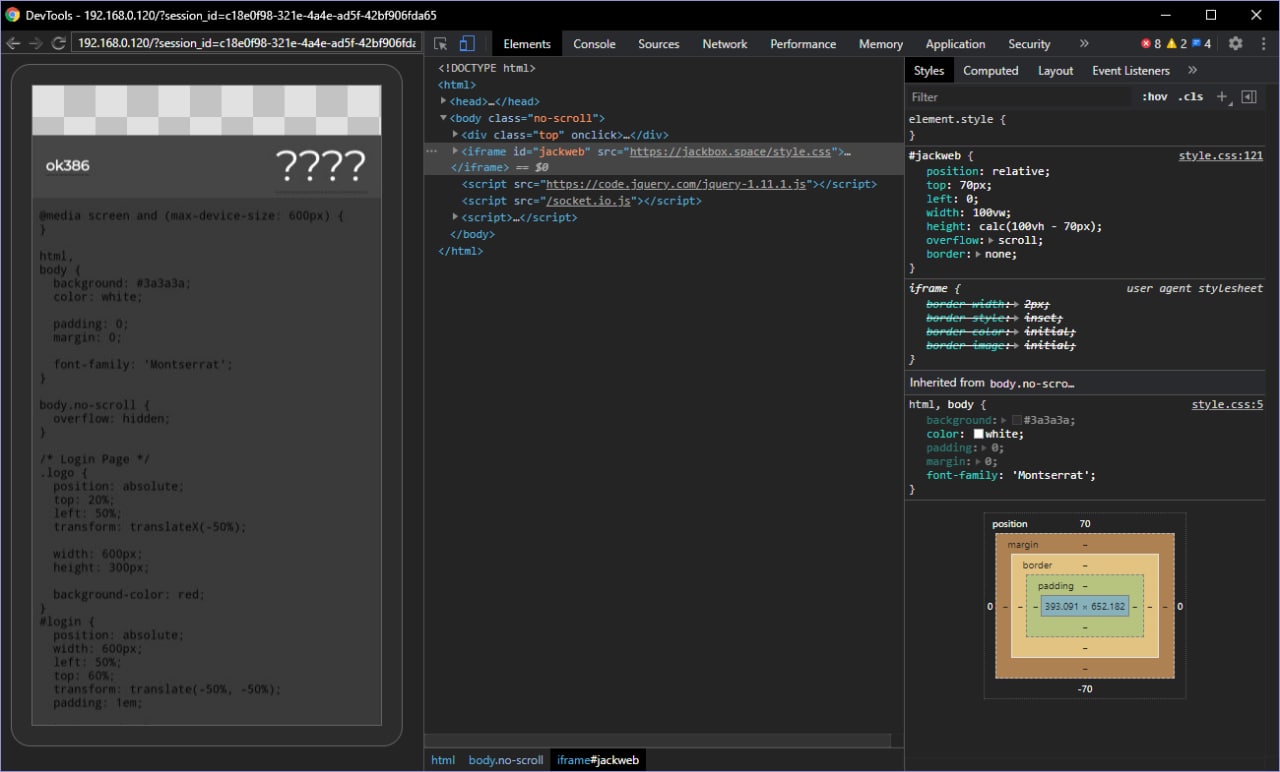
Task: Open the style.css:5 source link
Action: [x=1227, y=405]
